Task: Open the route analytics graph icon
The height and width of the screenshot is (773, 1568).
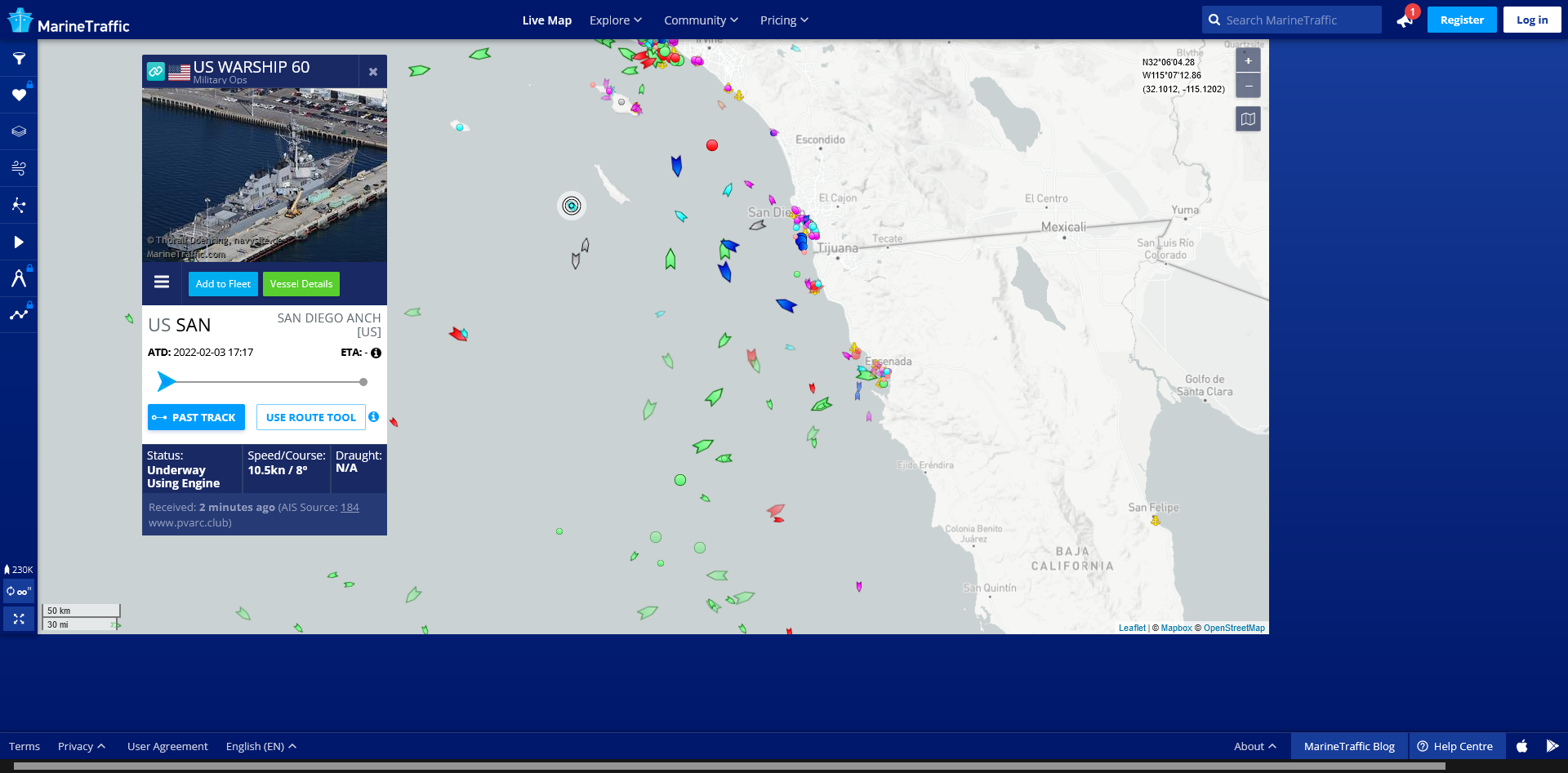Action: tap(19, 314)
